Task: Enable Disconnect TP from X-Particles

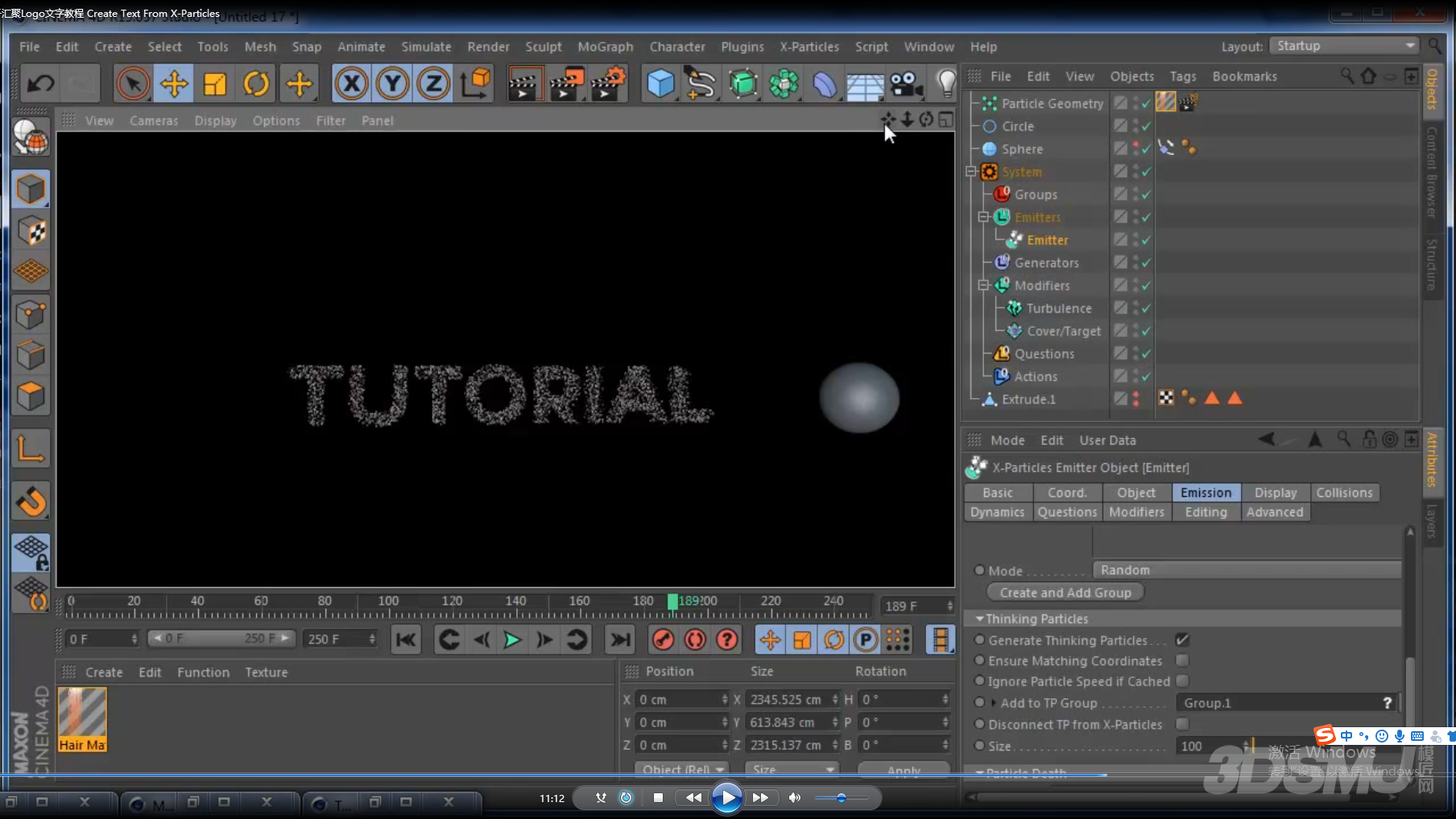Action: 1182,724
